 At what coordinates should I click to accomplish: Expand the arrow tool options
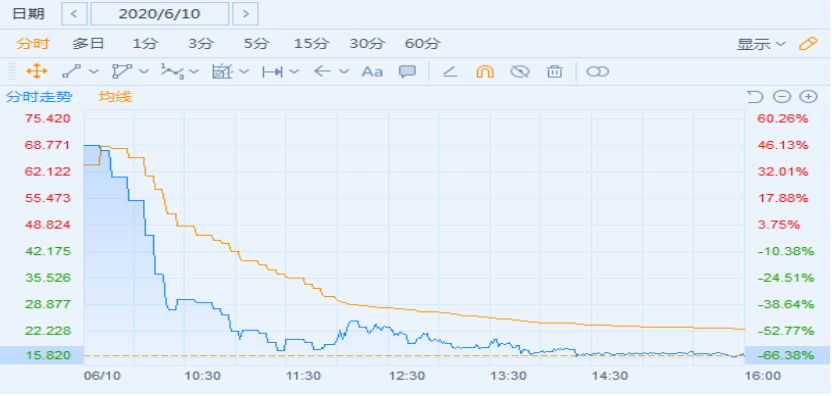pos(344,72)
